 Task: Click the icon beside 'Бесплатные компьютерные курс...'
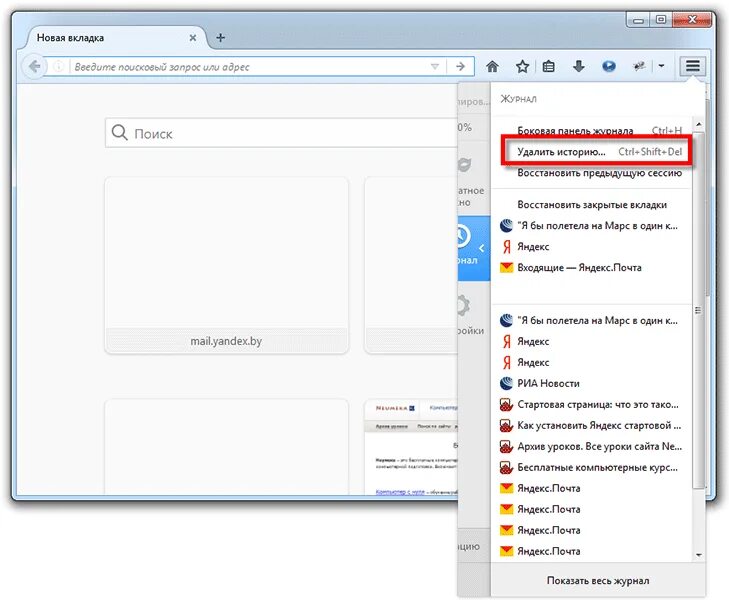tap(506, 467)
